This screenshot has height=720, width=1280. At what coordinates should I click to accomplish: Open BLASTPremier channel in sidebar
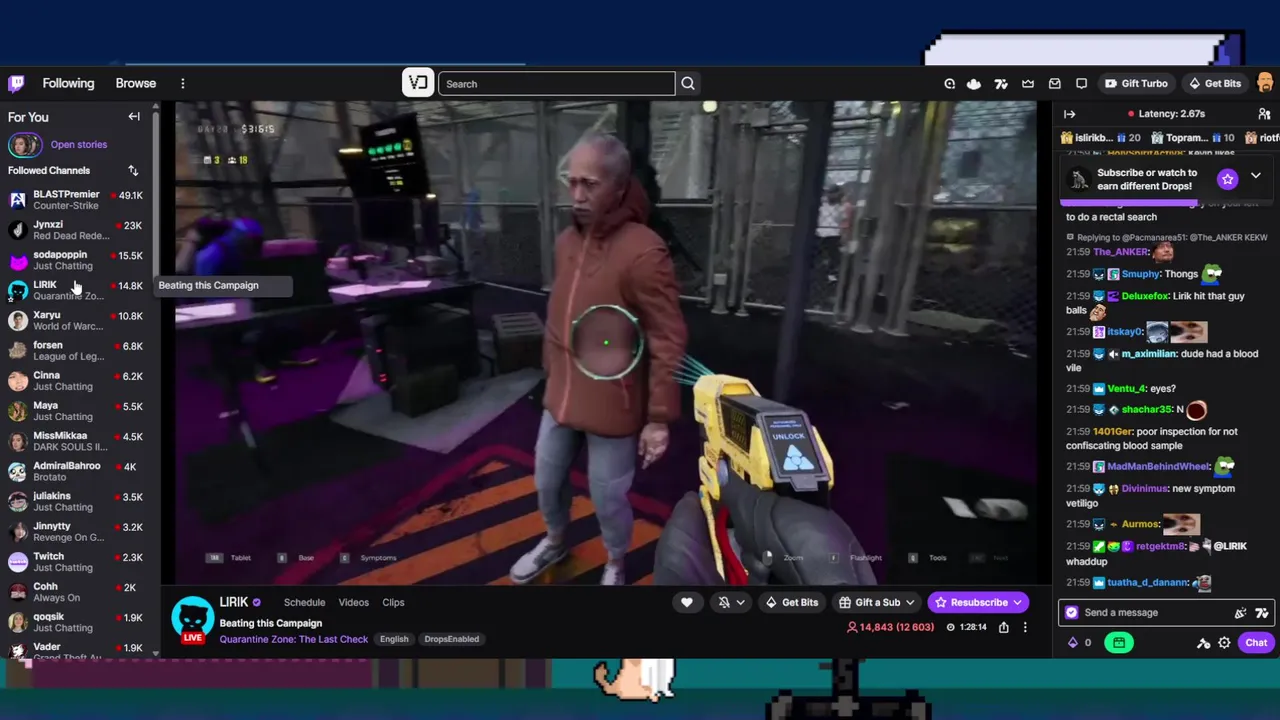click(x=78, y=200)
